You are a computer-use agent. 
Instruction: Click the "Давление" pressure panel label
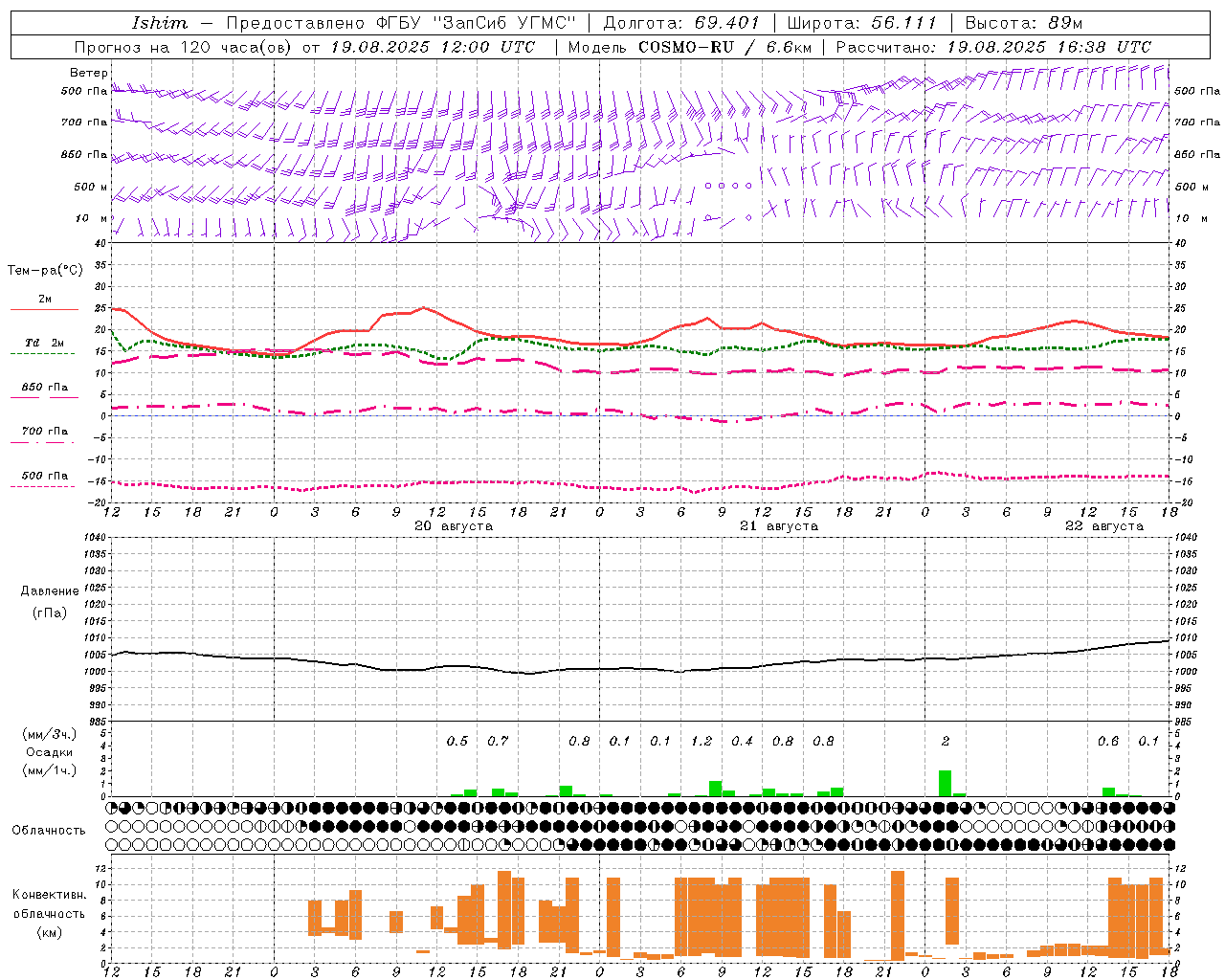point(50,591)
